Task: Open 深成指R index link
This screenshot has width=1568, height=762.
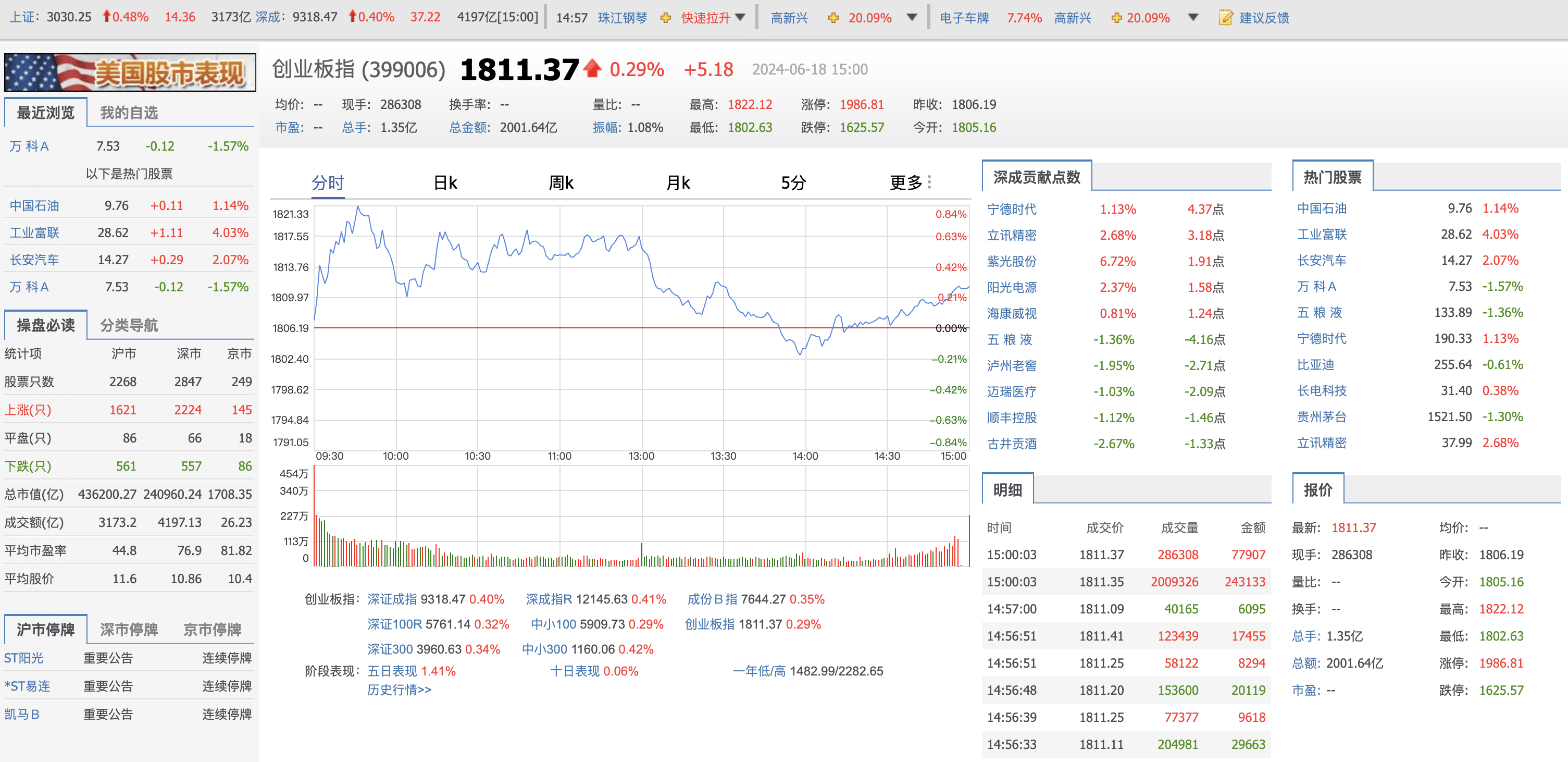Action: (549, 599)
